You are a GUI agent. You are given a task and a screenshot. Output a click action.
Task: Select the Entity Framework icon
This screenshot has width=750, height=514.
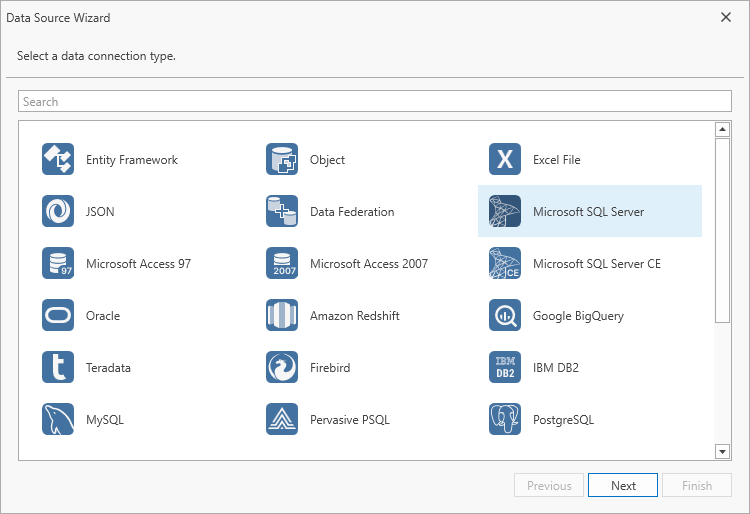tap(58, 159)
